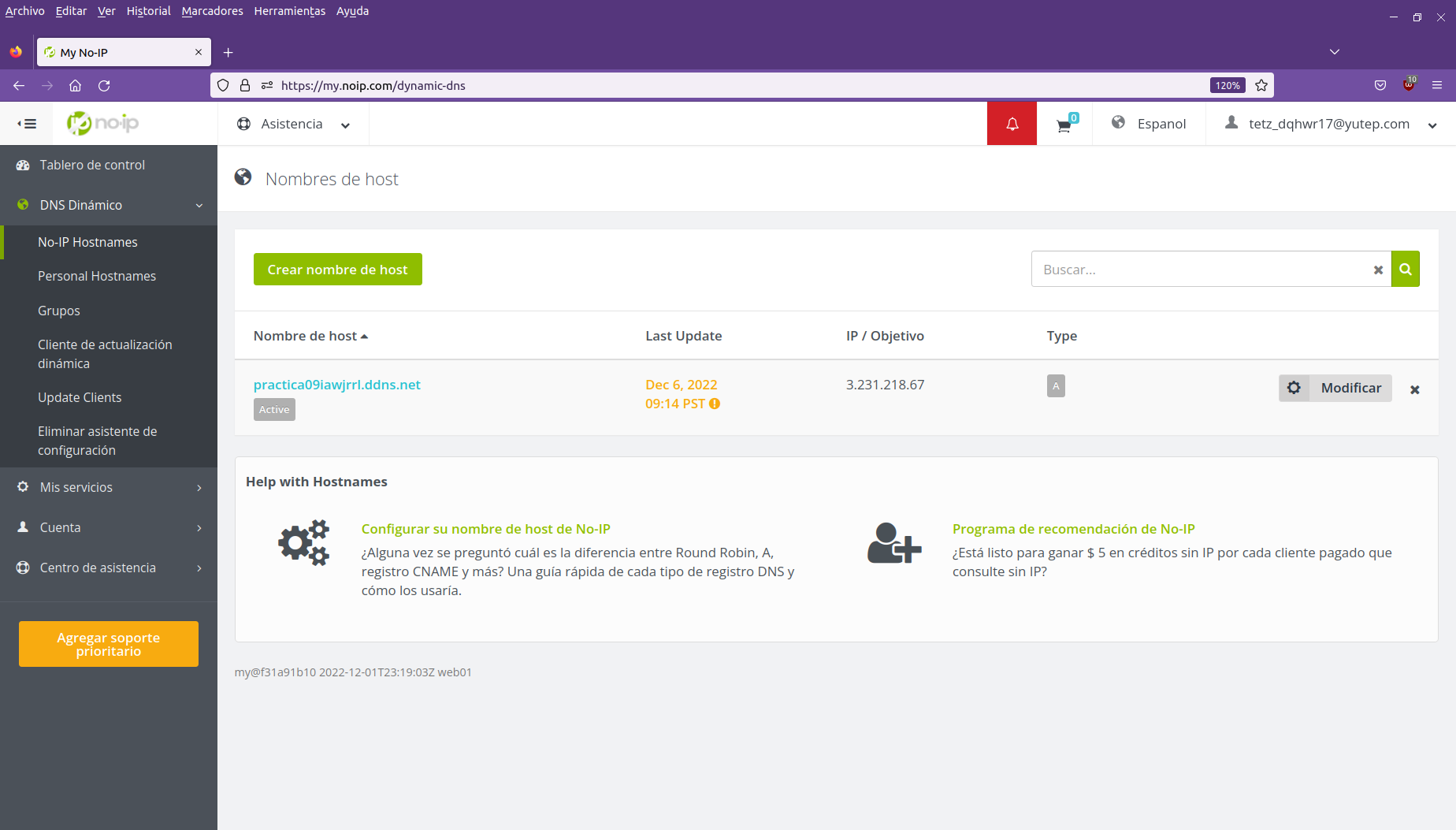
Task: Expand Centro de asistencia menu
Action: pos(109,568)
